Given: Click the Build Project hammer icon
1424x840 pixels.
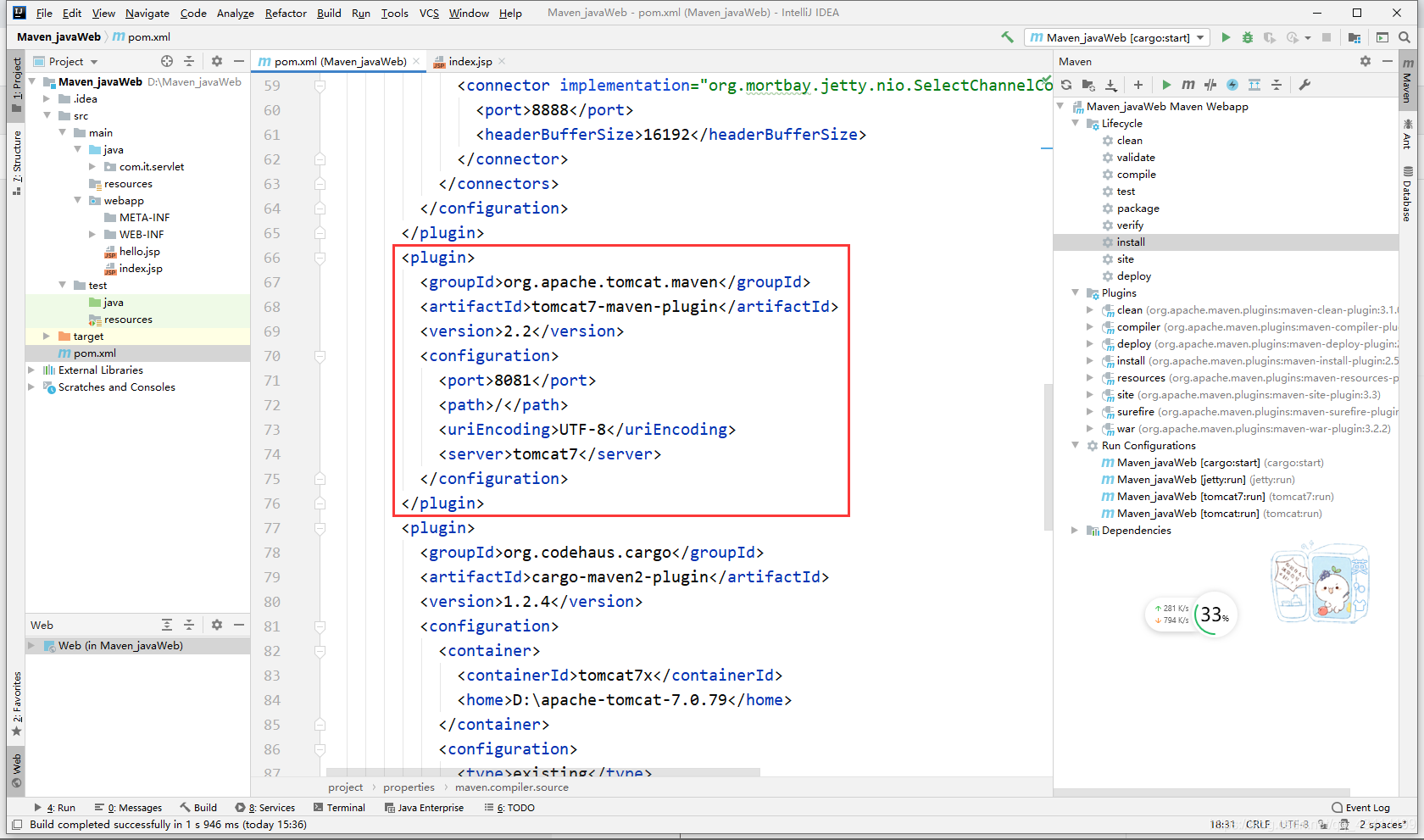Looking at the screenshot, I should (x=1007, y=37).
